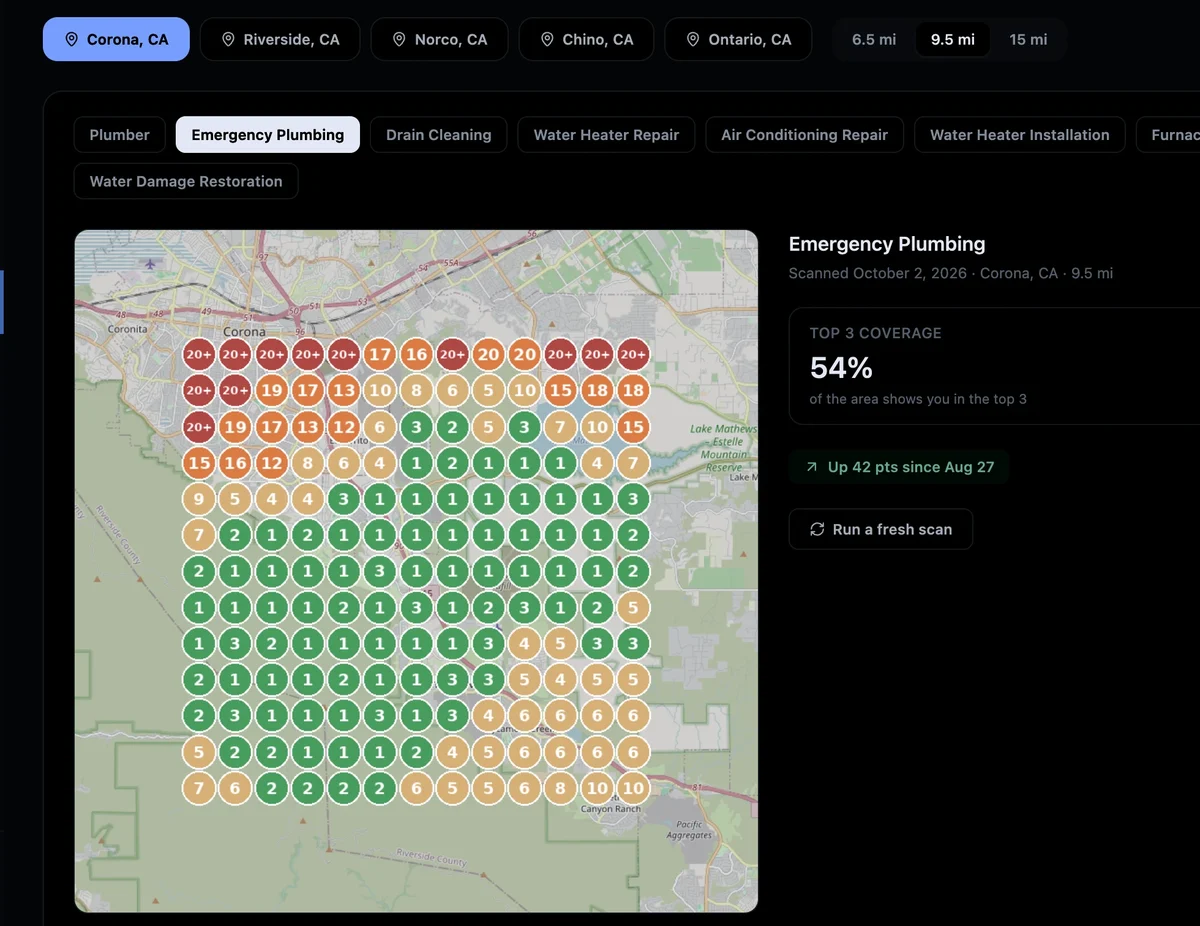This screenshot has width=1200, height=926.
Task: Set scan radius to 6.5 mi
Action: [x=874, y=39]
